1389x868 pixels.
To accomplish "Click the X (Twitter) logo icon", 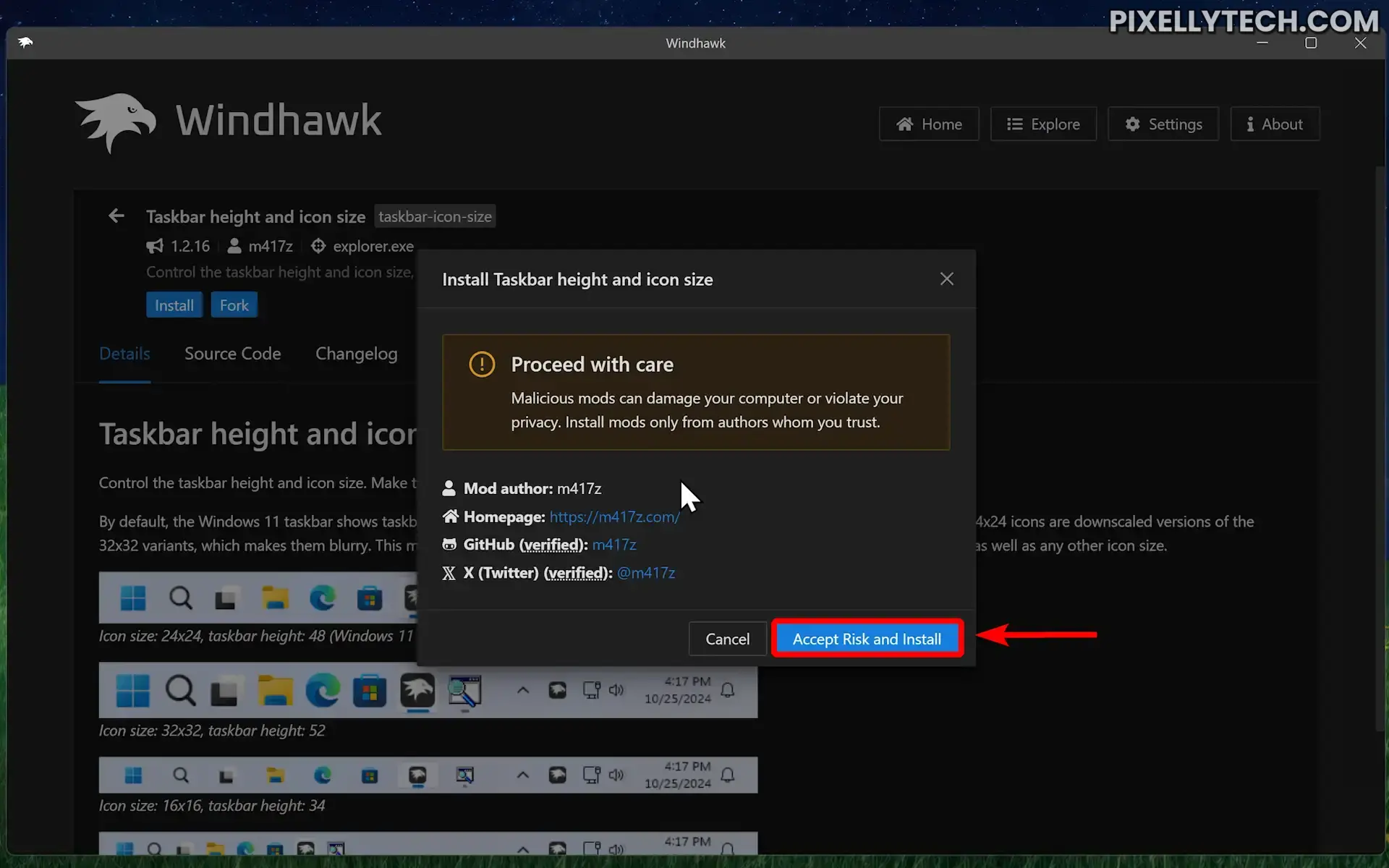I will tap(449, 573).
